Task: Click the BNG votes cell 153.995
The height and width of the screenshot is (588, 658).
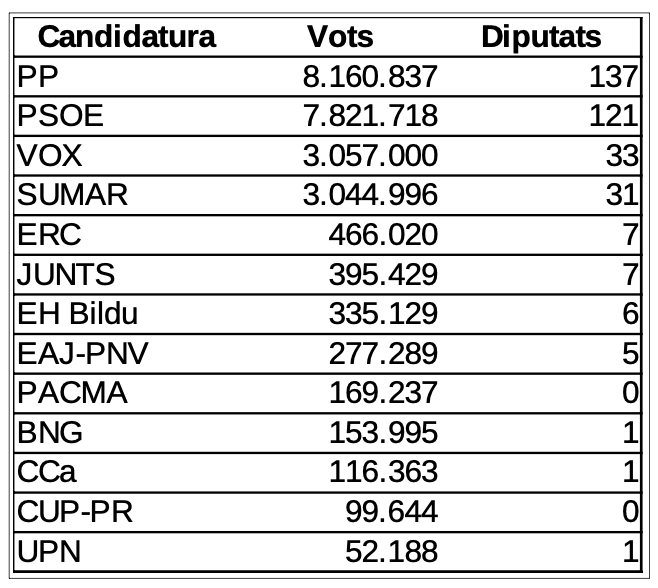Action: coord(384,434)
